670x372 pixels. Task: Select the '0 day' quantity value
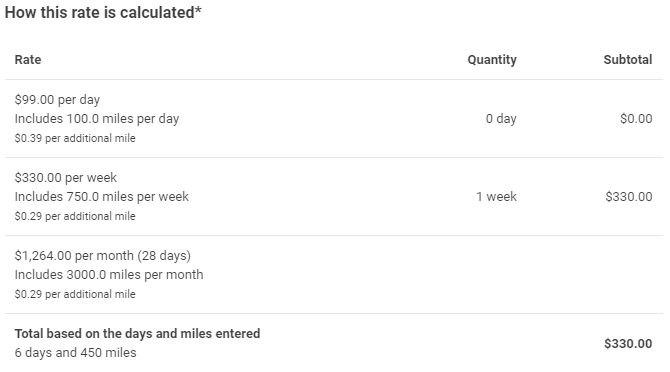(501, 118)
